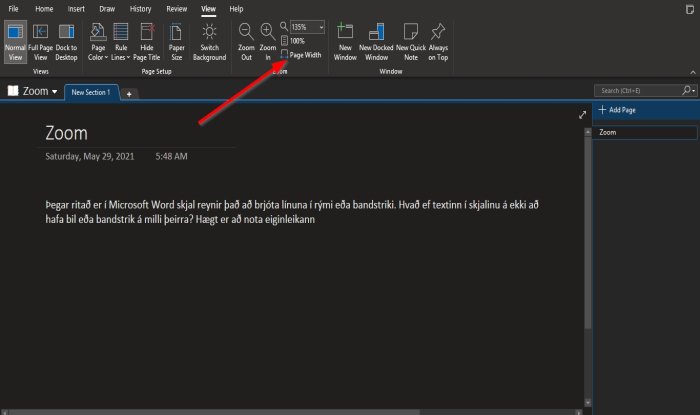The width and height of the screenshot is (700, 415).
Task: Open the 135% zoom percentage dropdown
Action: pyautogui.click(x=321, y=27)
